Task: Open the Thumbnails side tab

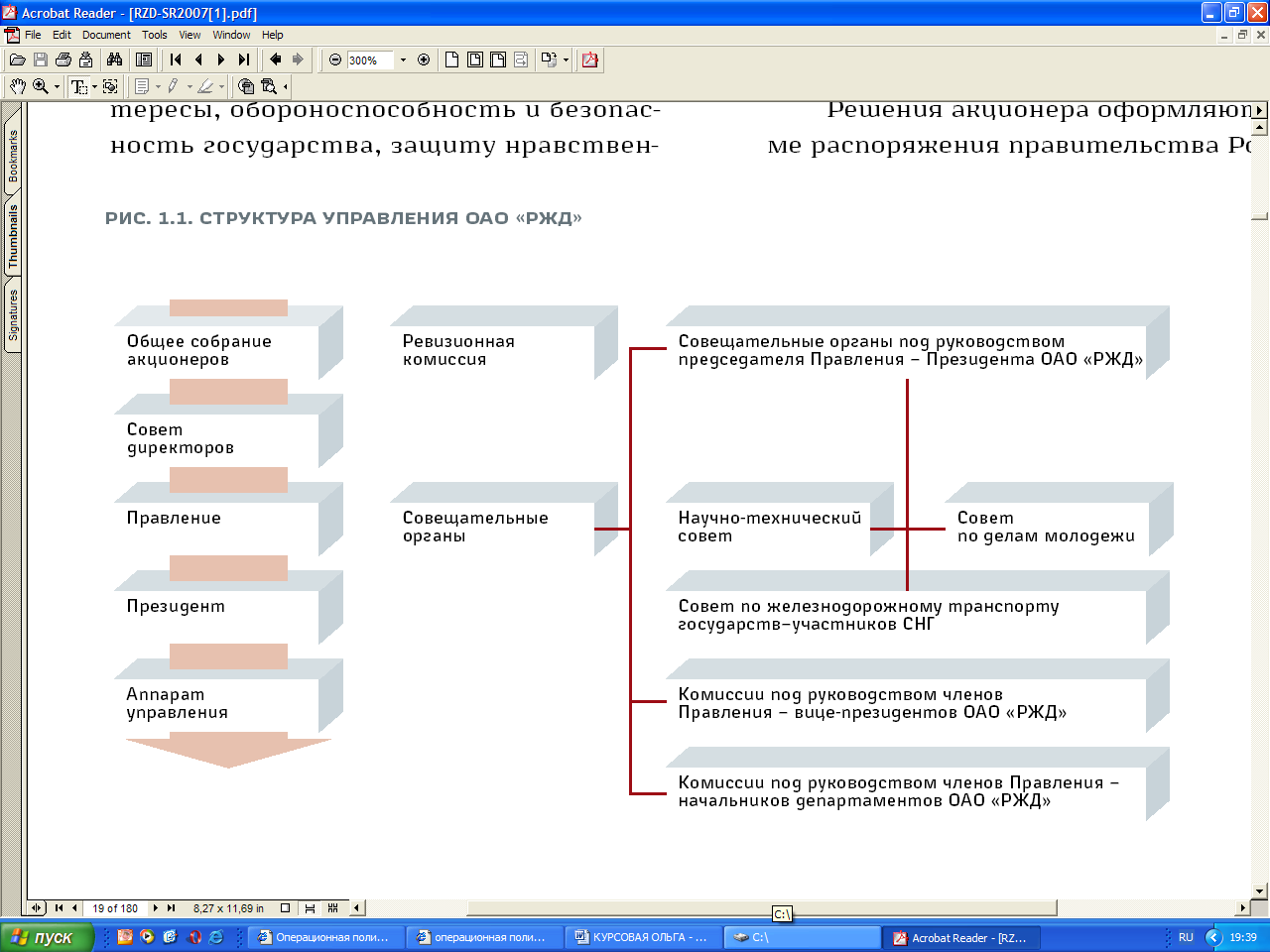Action: (x=13, y=236)
